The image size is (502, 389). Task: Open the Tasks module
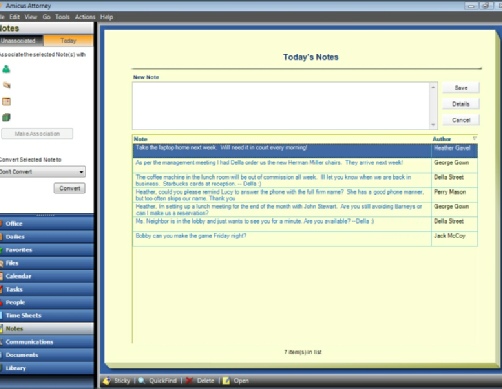tap(47, 289)
